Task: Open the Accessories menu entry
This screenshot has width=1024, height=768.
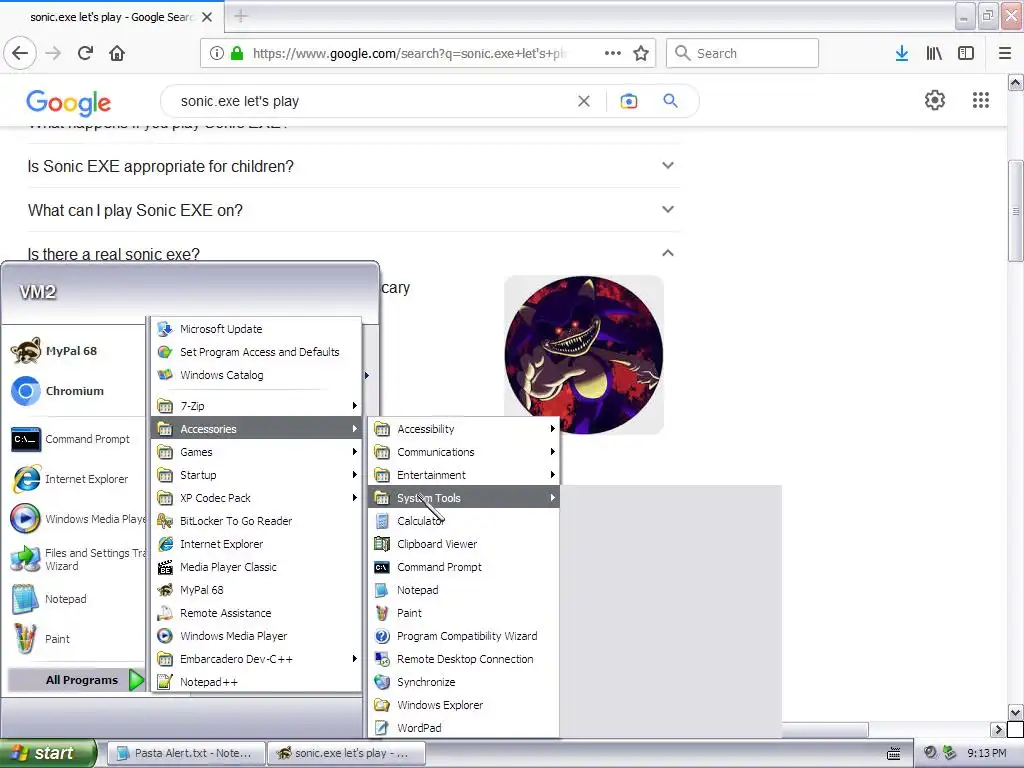Action: pyautogui.click(x=257, y=429)
